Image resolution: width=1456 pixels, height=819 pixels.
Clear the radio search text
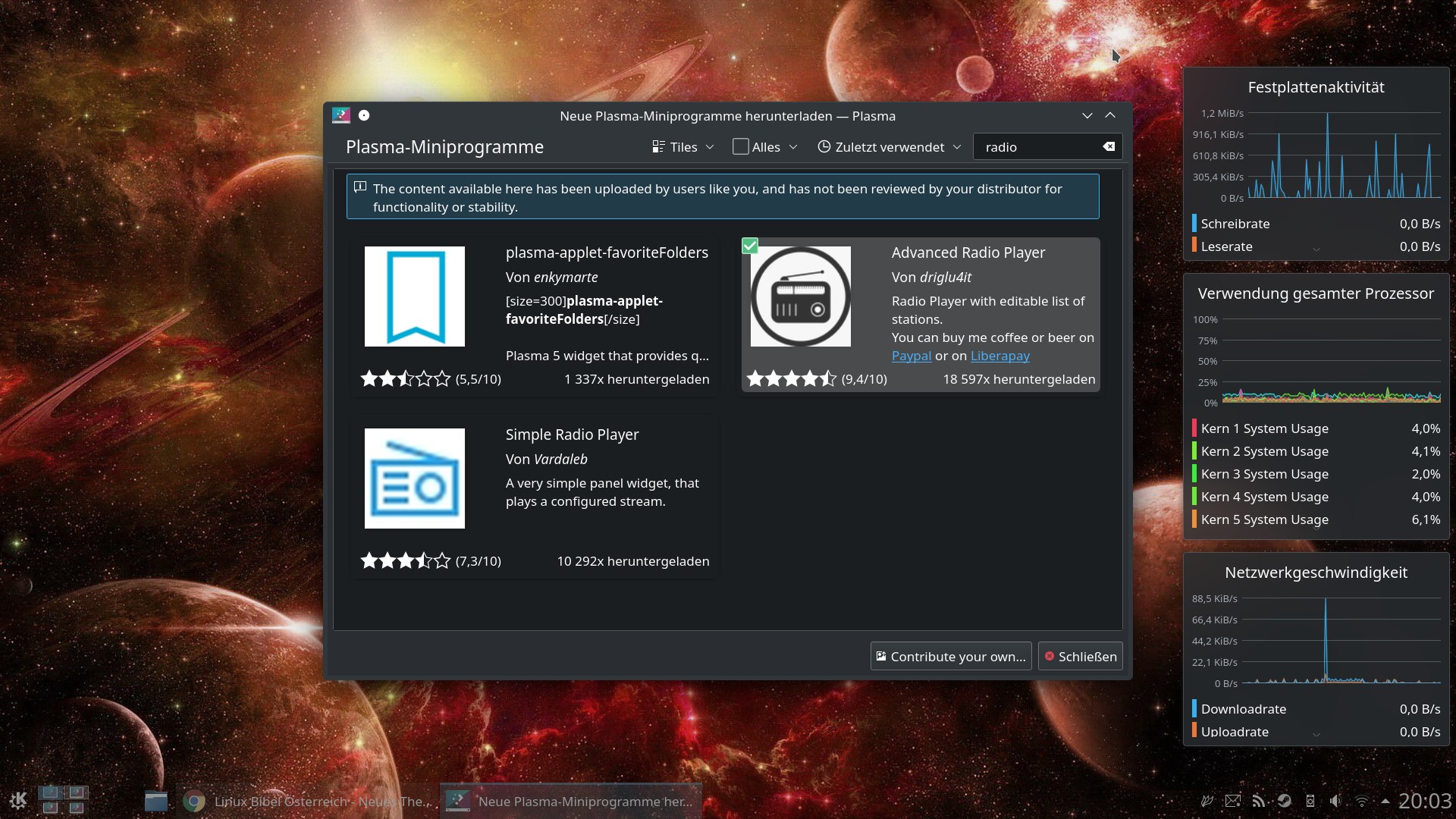(x=1109, y=147)
